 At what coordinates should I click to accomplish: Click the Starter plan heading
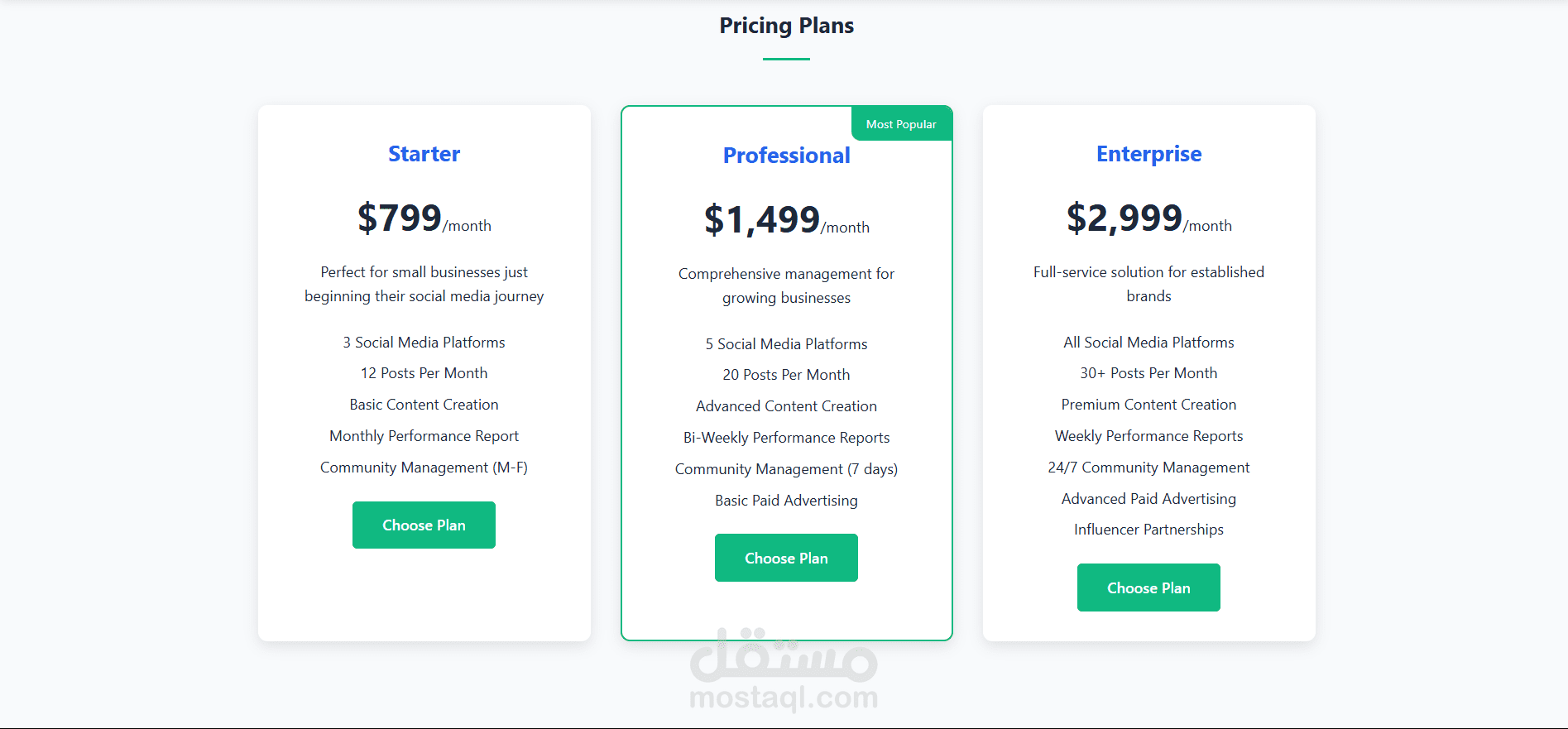tap(424, 154)
